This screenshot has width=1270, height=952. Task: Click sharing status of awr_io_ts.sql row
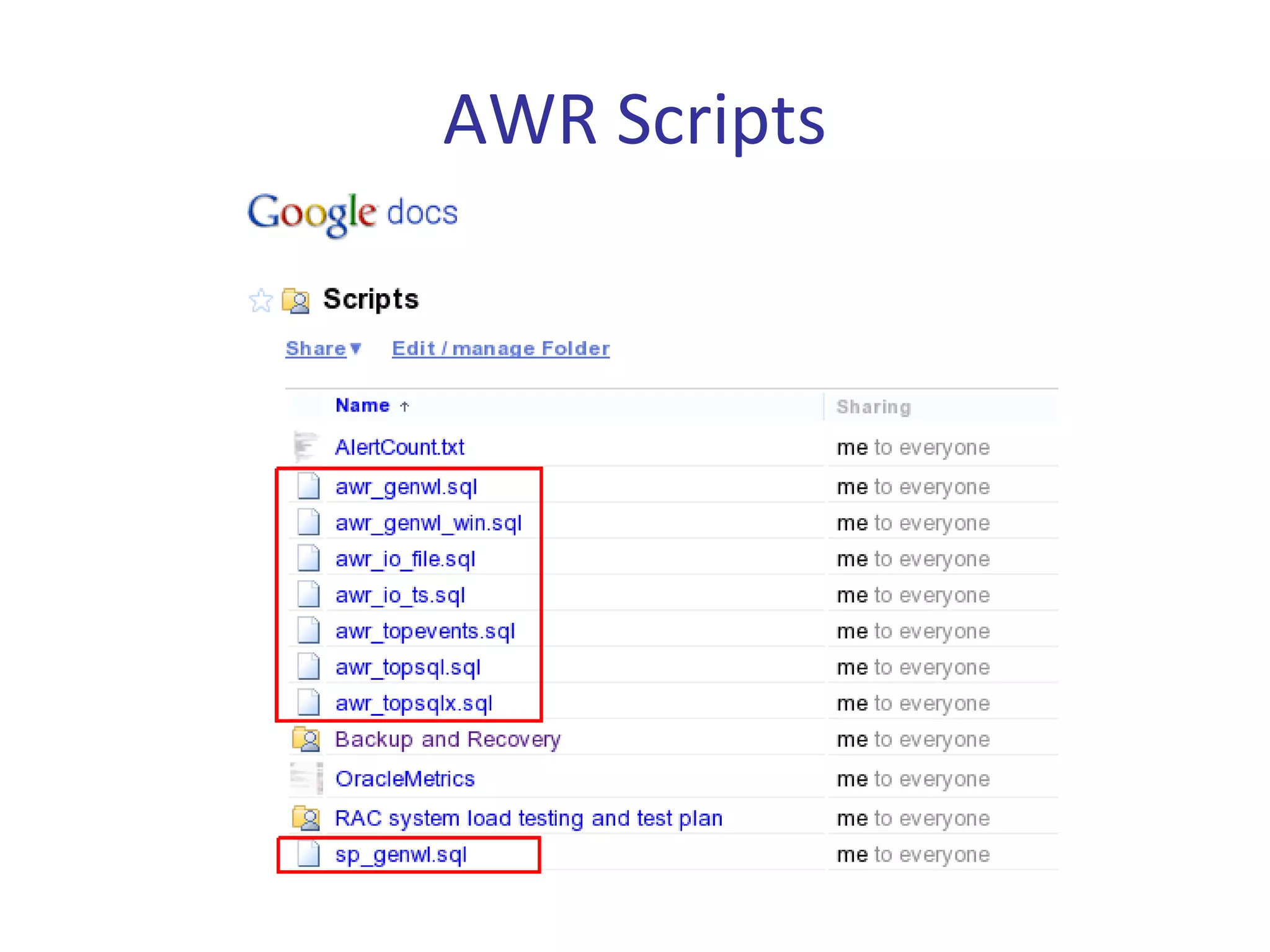pos(913,595)
